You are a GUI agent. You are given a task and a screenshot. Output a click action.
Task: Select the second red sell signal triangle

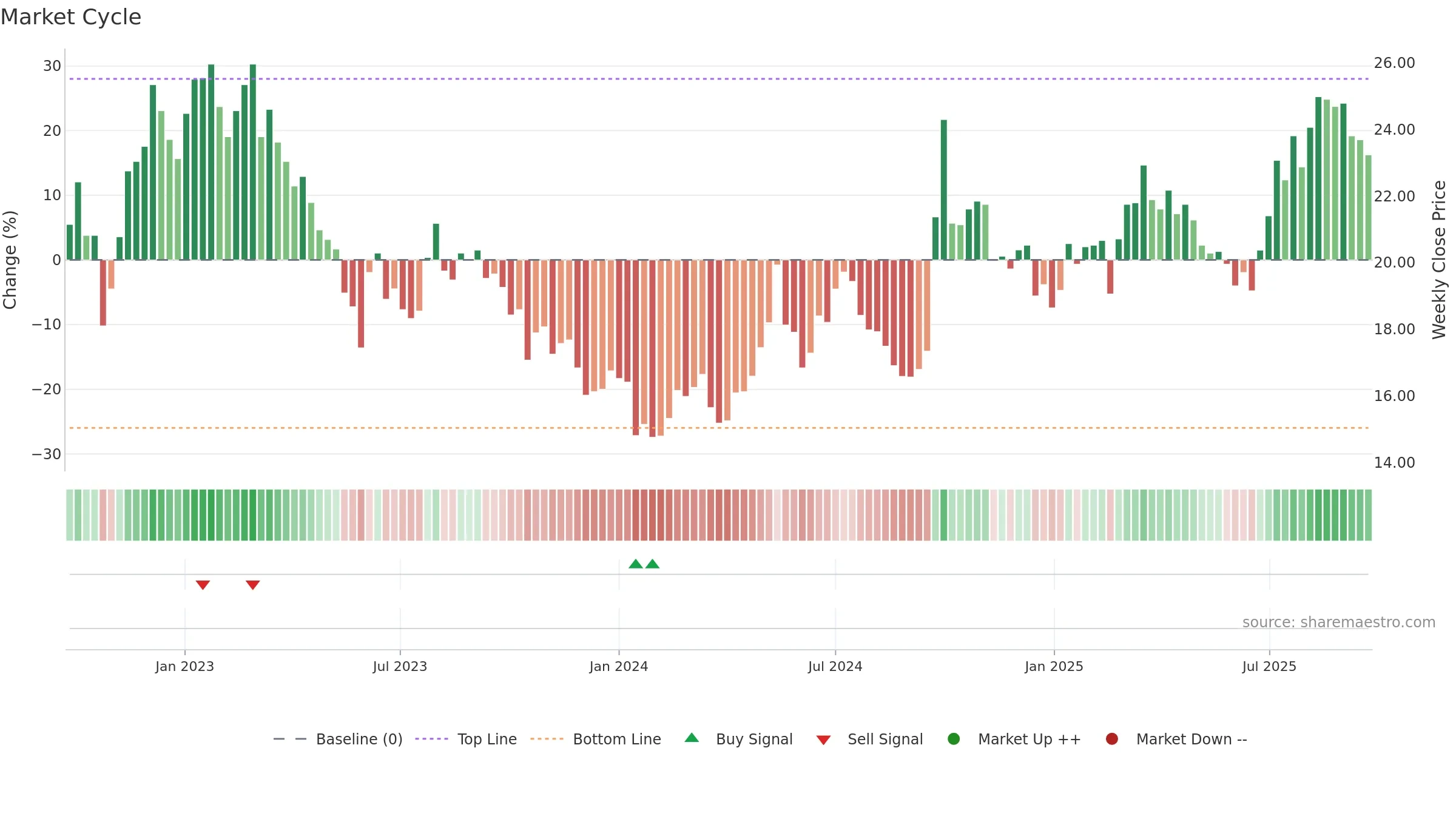[x=253, y=585]
